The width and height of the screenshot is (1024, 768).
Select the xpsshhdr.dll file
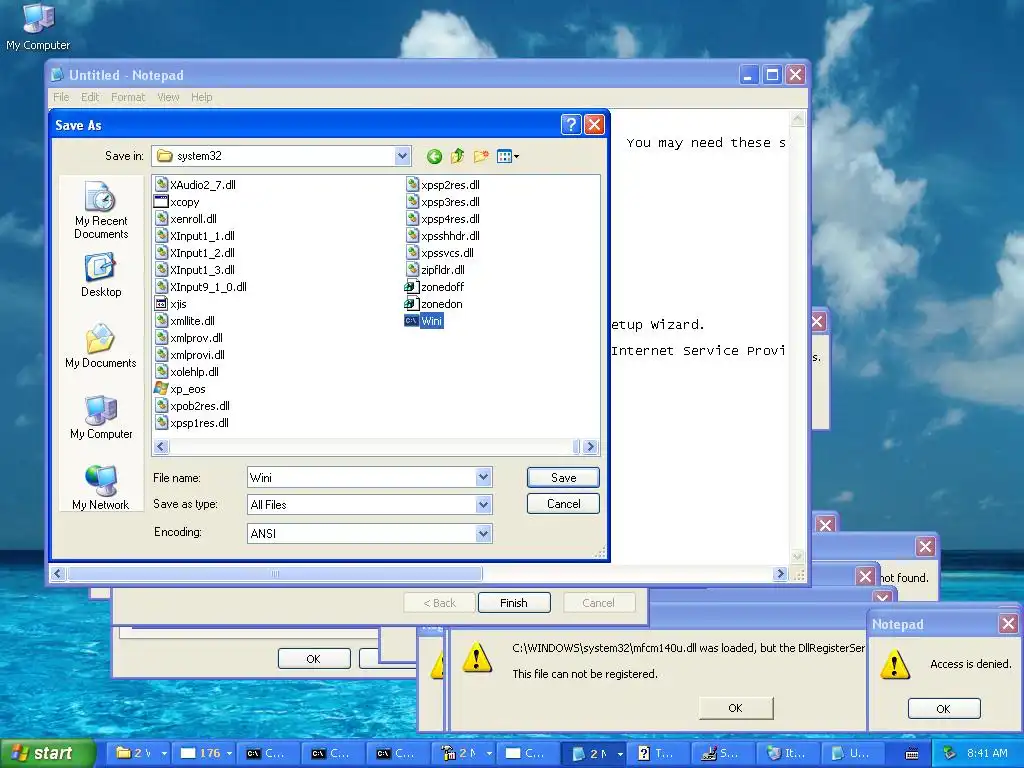tap(443, 236)
